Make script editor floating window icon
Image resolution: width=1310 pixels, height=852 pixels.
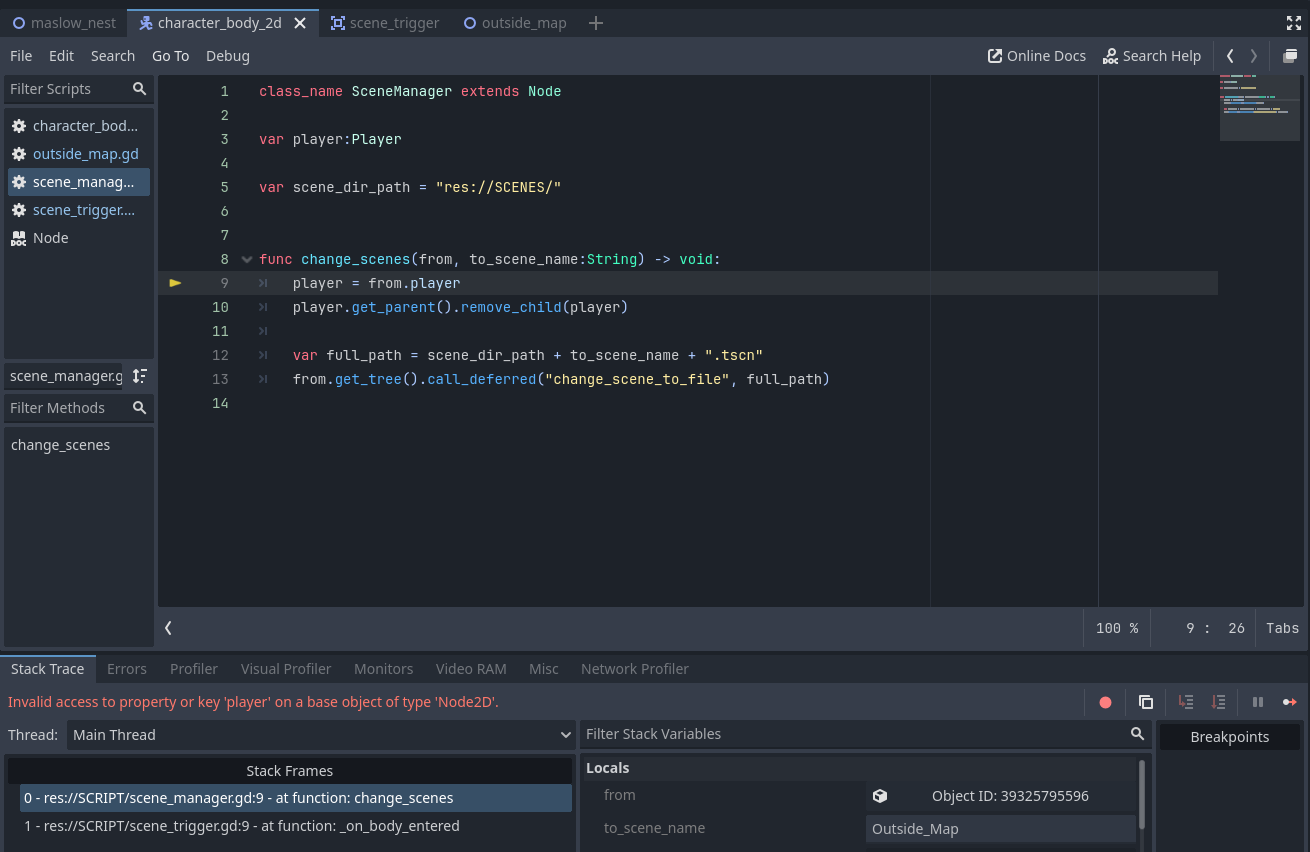pos(1290,56)
